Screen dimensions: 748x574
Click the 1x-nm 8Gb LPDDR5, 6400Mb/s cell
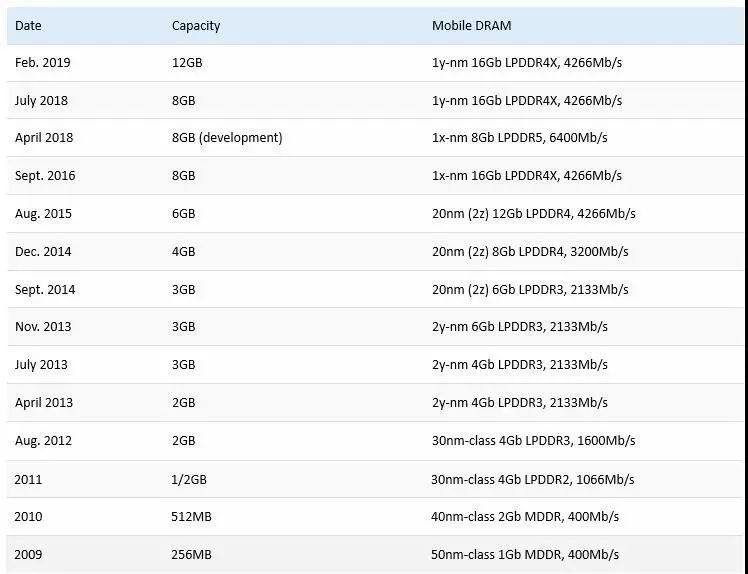point(519,138)
